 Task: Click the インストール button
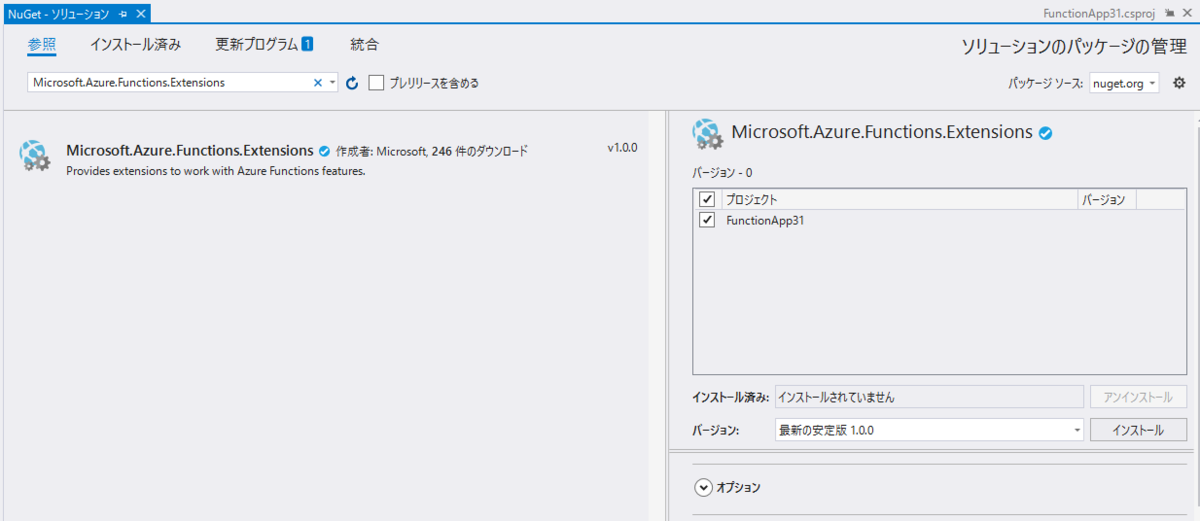(1138, 430)
